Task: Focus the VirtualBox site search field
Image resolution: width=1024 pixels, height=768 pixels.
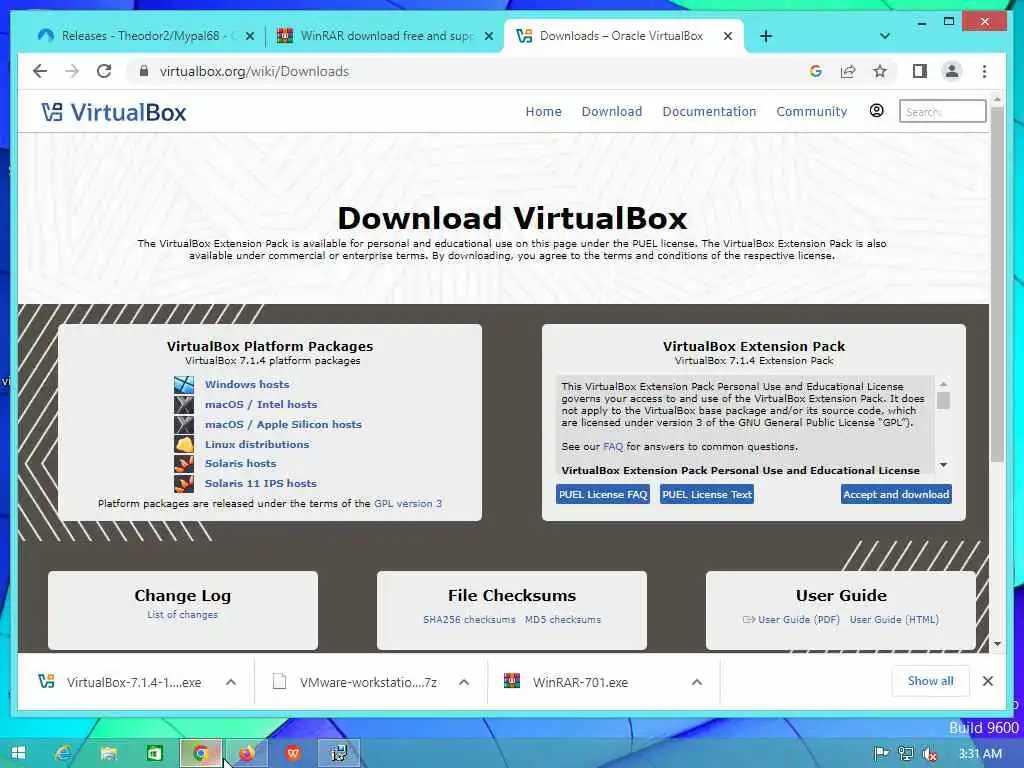Action: click(942, 112)
